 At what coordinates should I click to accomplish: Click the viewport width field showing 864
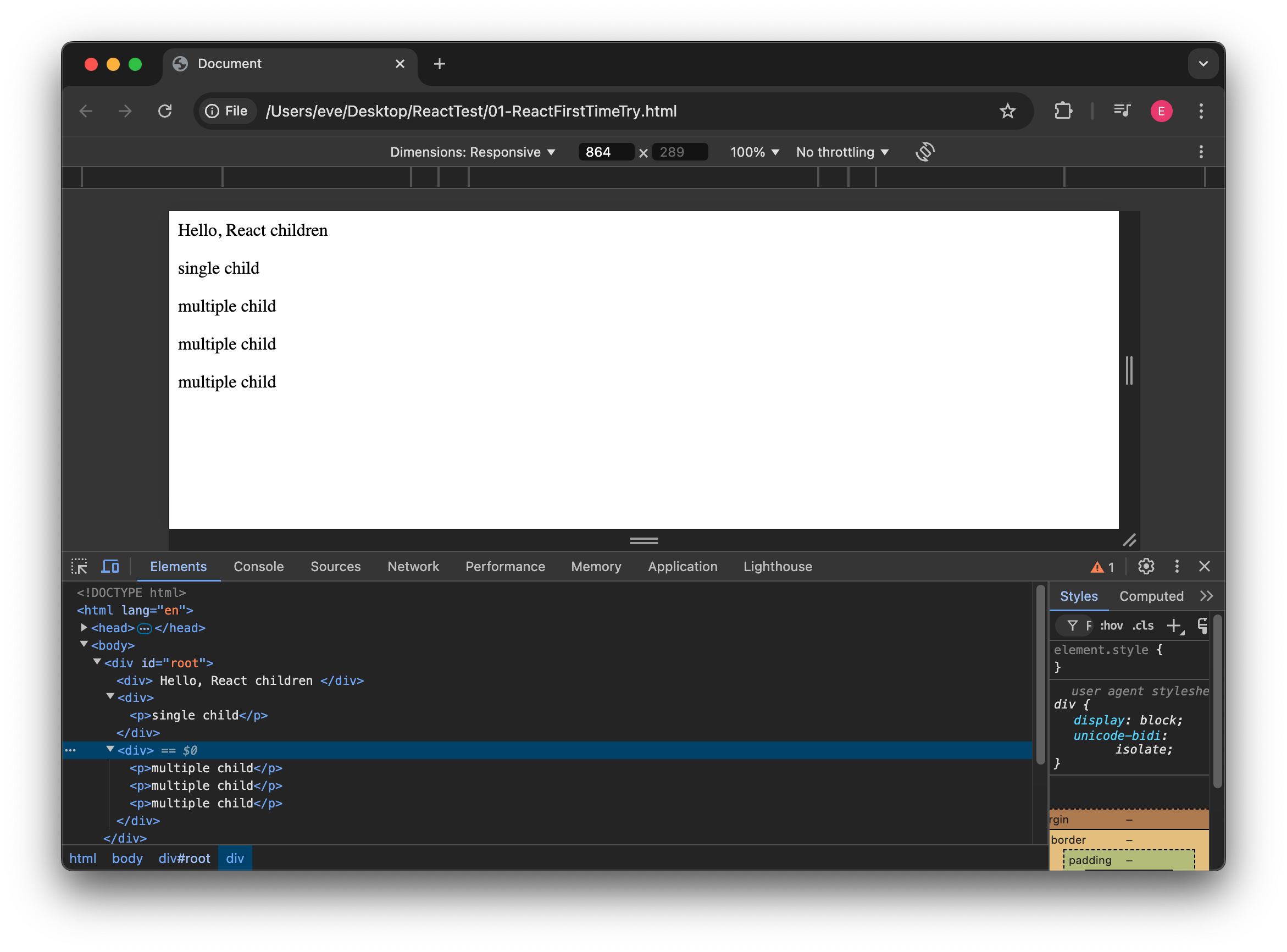[606, 152]
